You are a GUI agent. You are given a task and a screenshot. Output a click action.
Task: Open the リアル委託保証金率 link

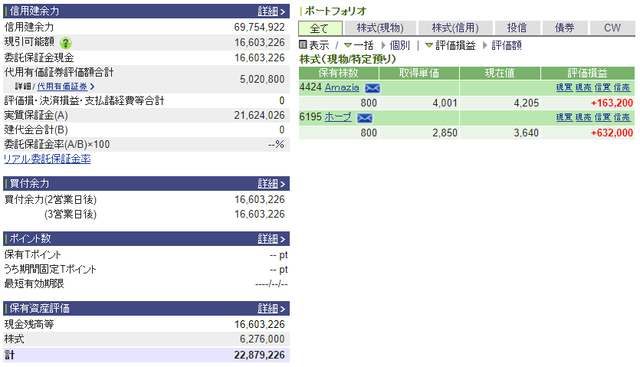coord(47,159)
